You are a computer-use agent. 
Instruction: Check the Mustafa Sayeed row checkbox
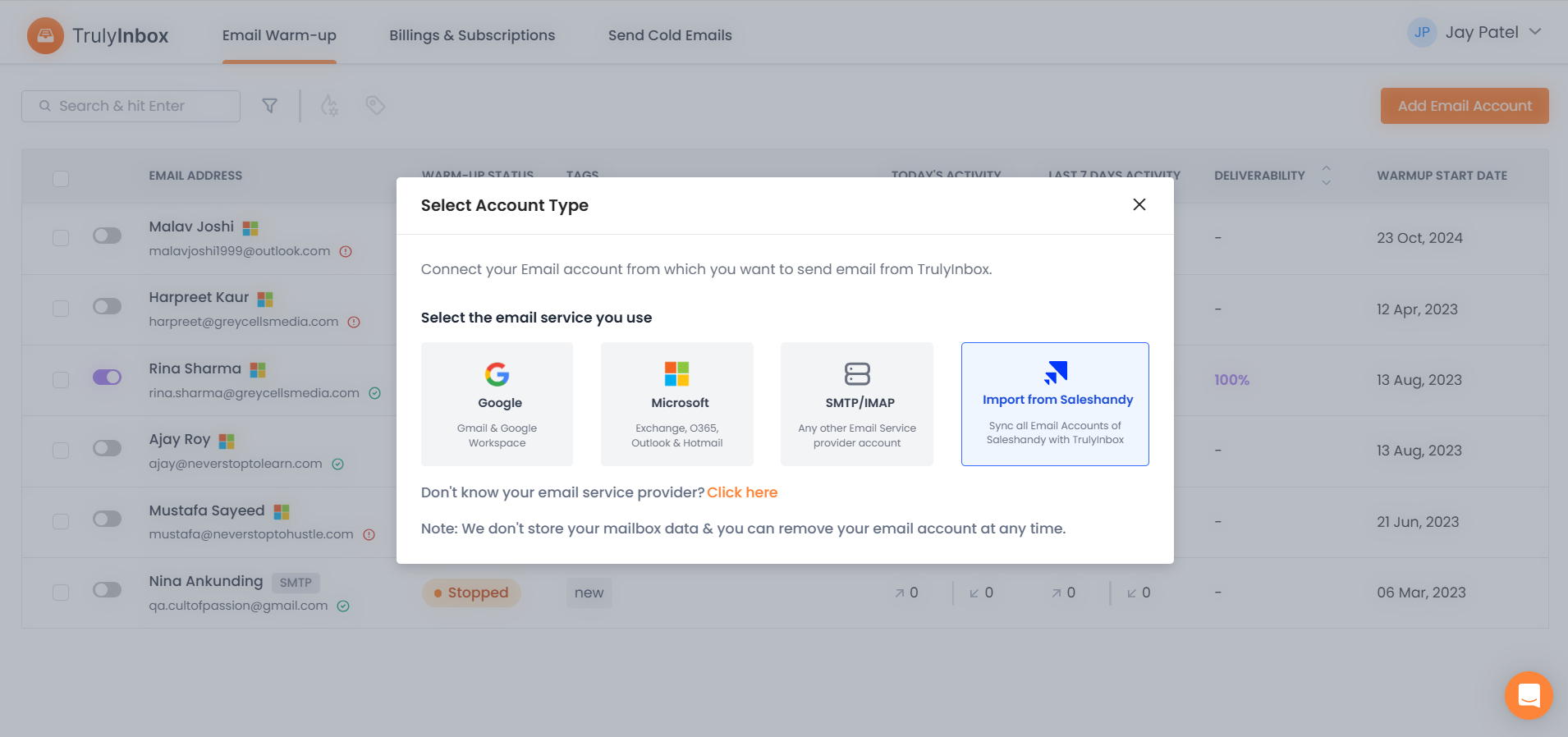[61, 522]
